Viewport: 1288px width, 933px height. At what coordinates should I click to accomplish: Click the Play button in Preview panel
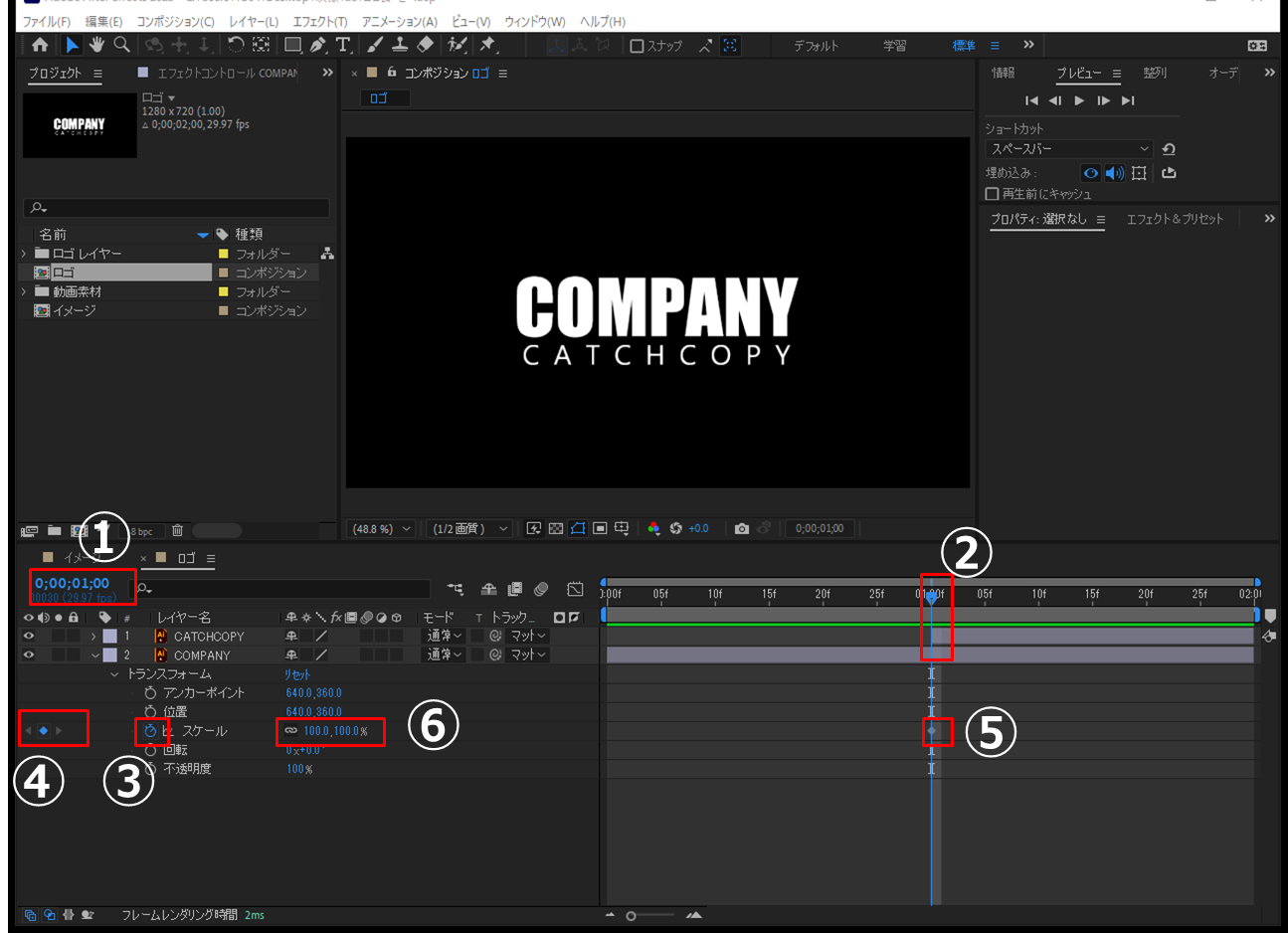coord(1079,100)
